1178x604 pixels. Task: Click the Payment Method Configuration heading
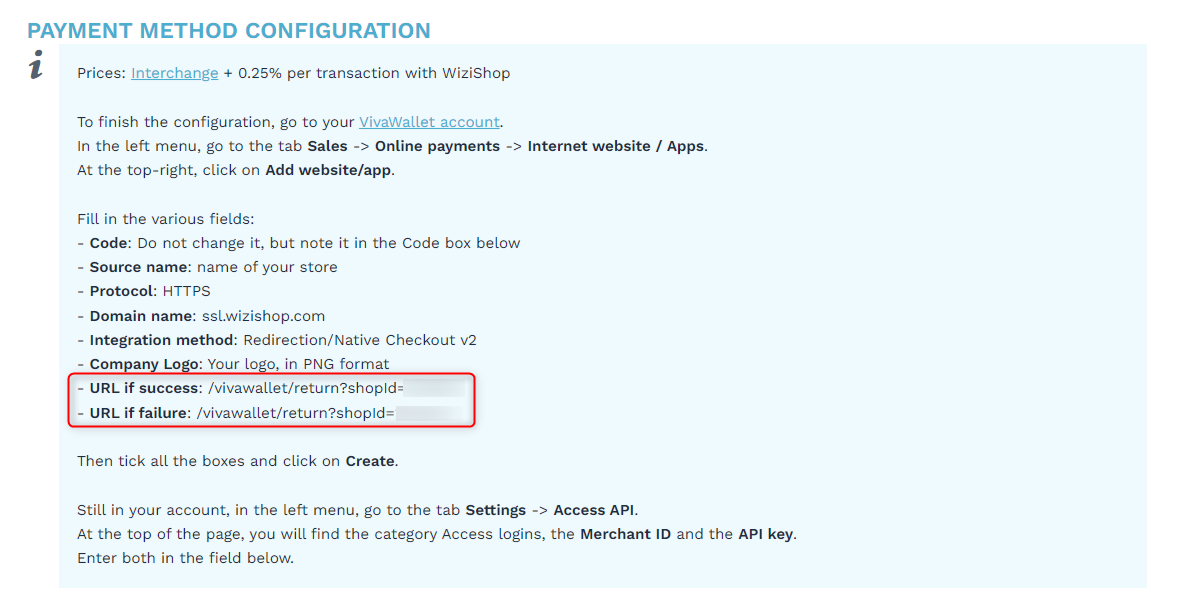229,31
